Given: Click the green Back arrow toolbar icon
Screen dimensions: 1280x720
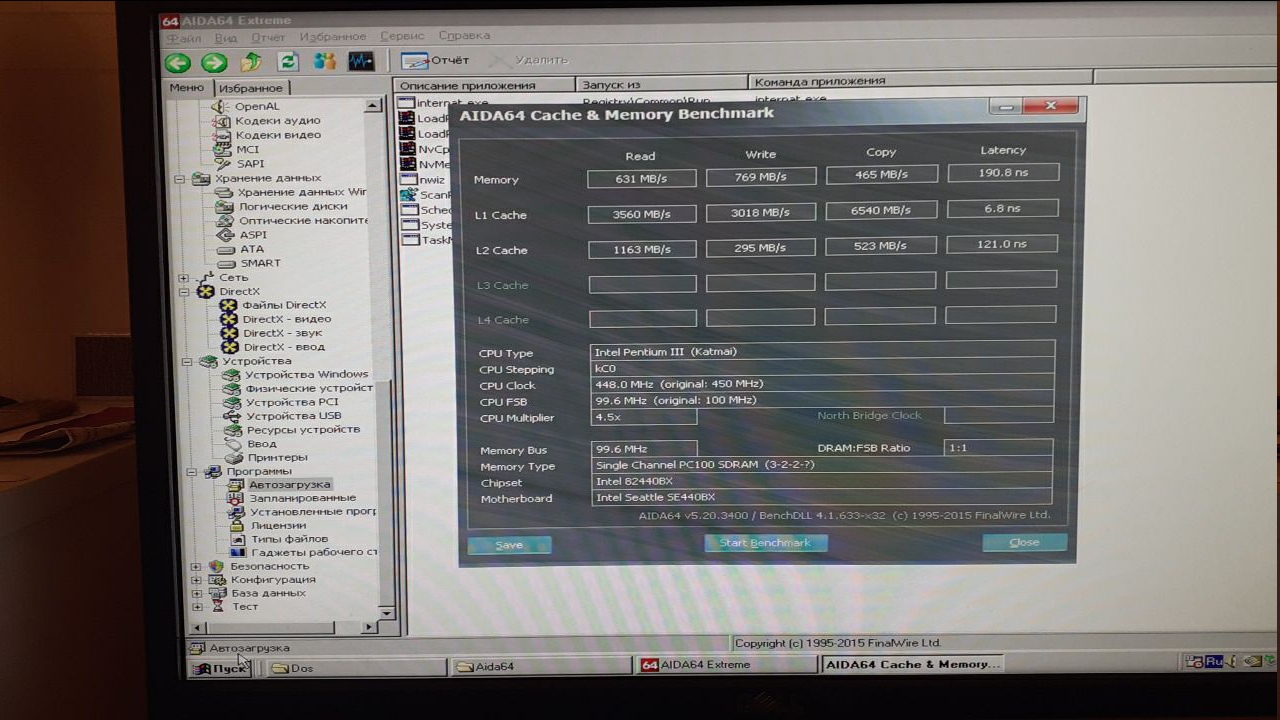Looking at the screenshot, I should pyautogui.click(x=178, y=62).
